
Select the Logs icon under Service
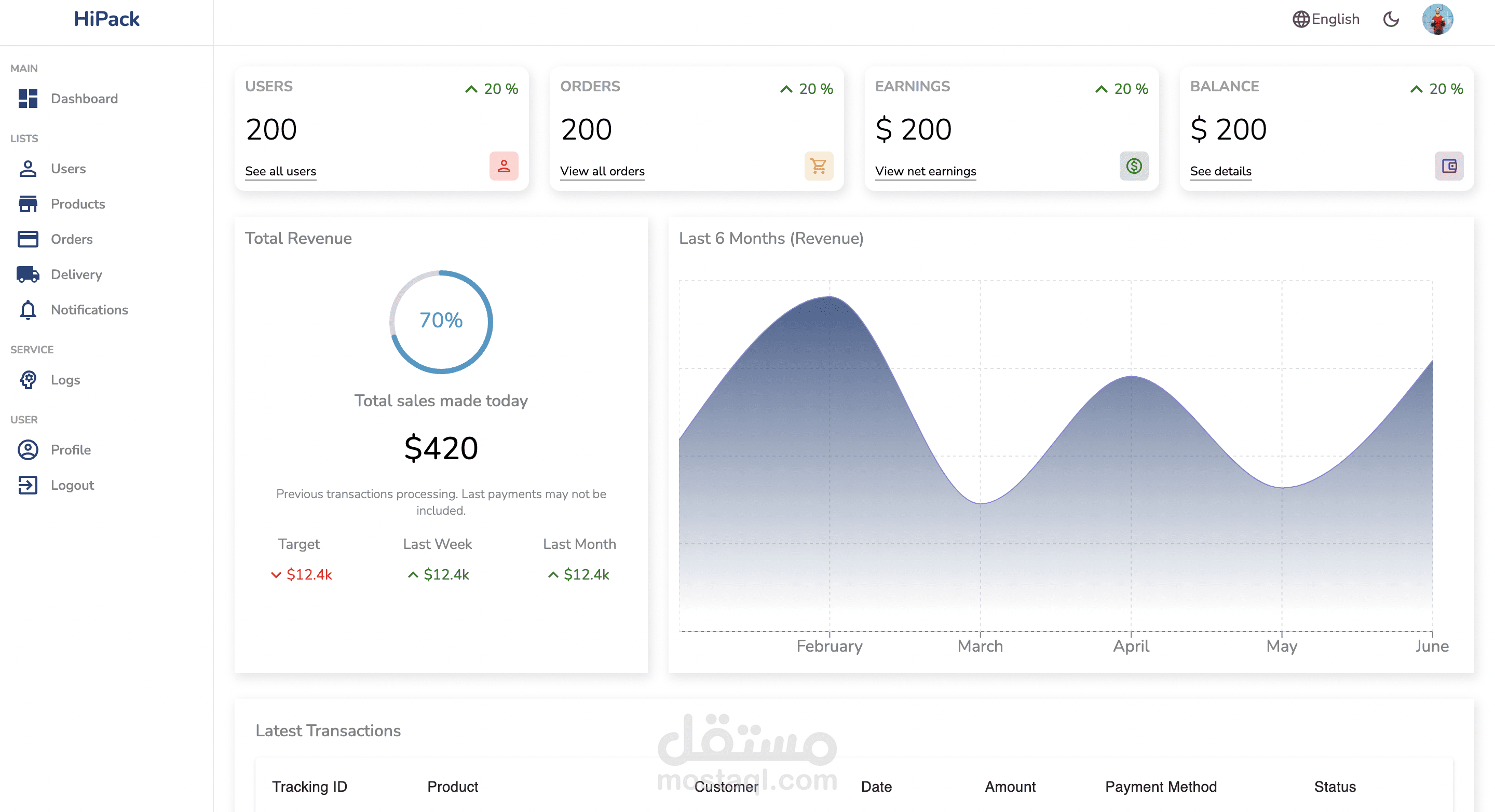click(28, 380)
